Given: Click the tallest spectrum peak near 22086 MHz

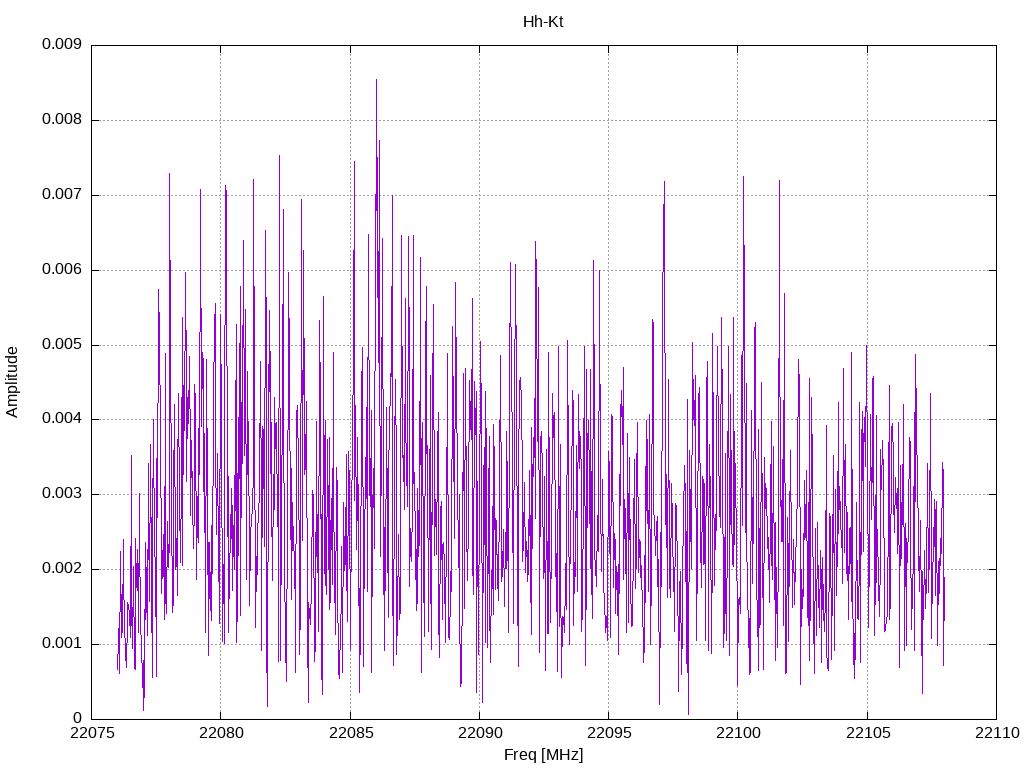Looking at the screenshot, I should pyautogui.click(x=376, y=80).
